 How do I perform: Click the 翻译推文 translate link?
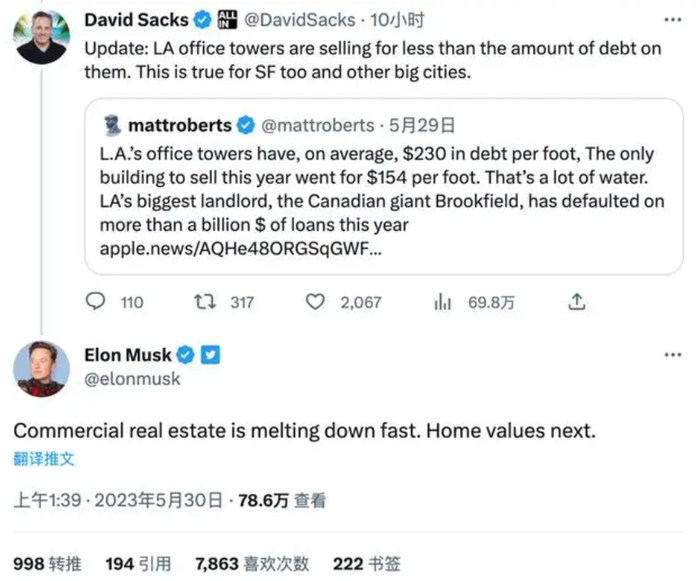[43, 459]
